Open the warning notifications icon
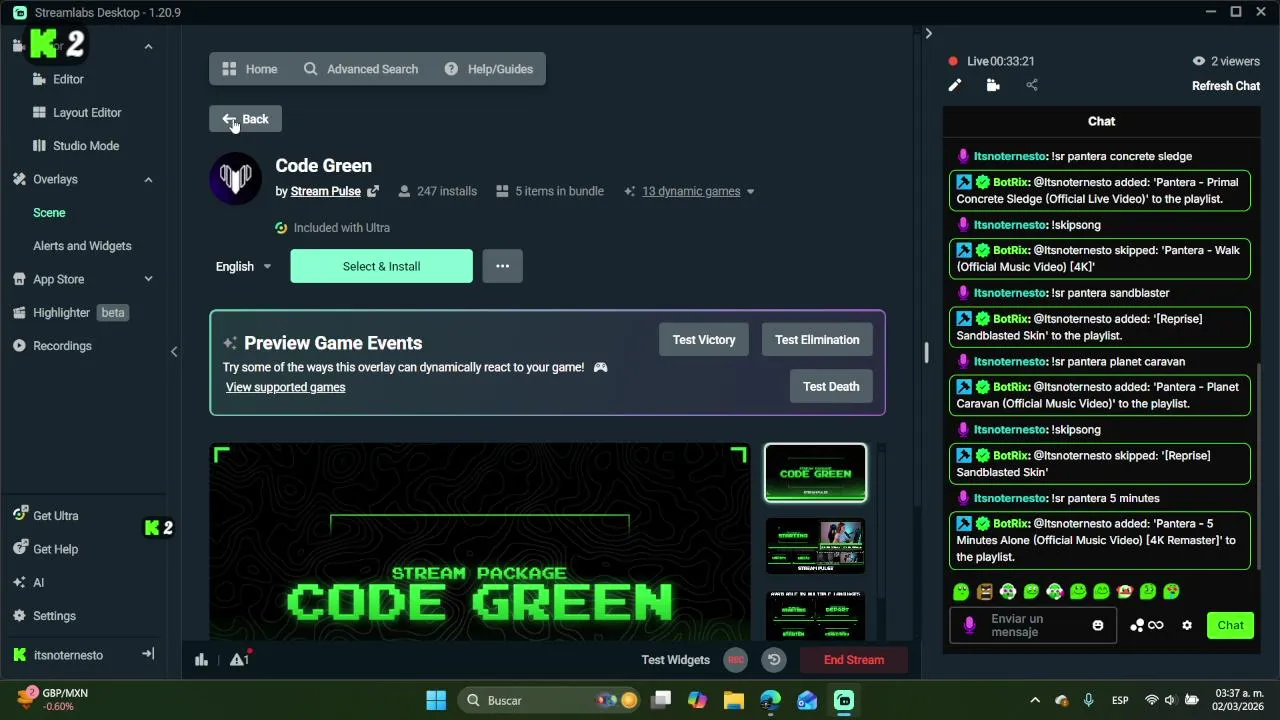This screenshot has width=1280, height=720. [239, 659]
